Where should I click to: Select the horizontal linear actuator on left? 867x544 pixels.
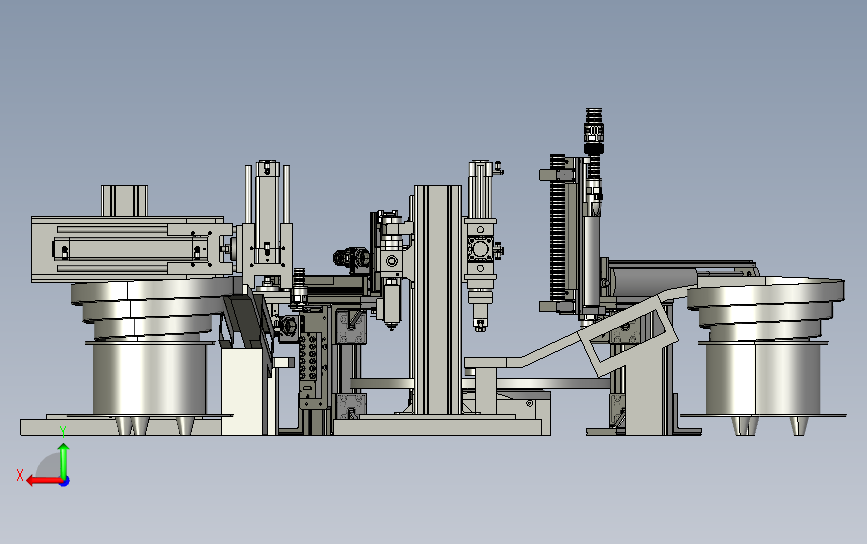pyautogui.click(x=132, y=249)
